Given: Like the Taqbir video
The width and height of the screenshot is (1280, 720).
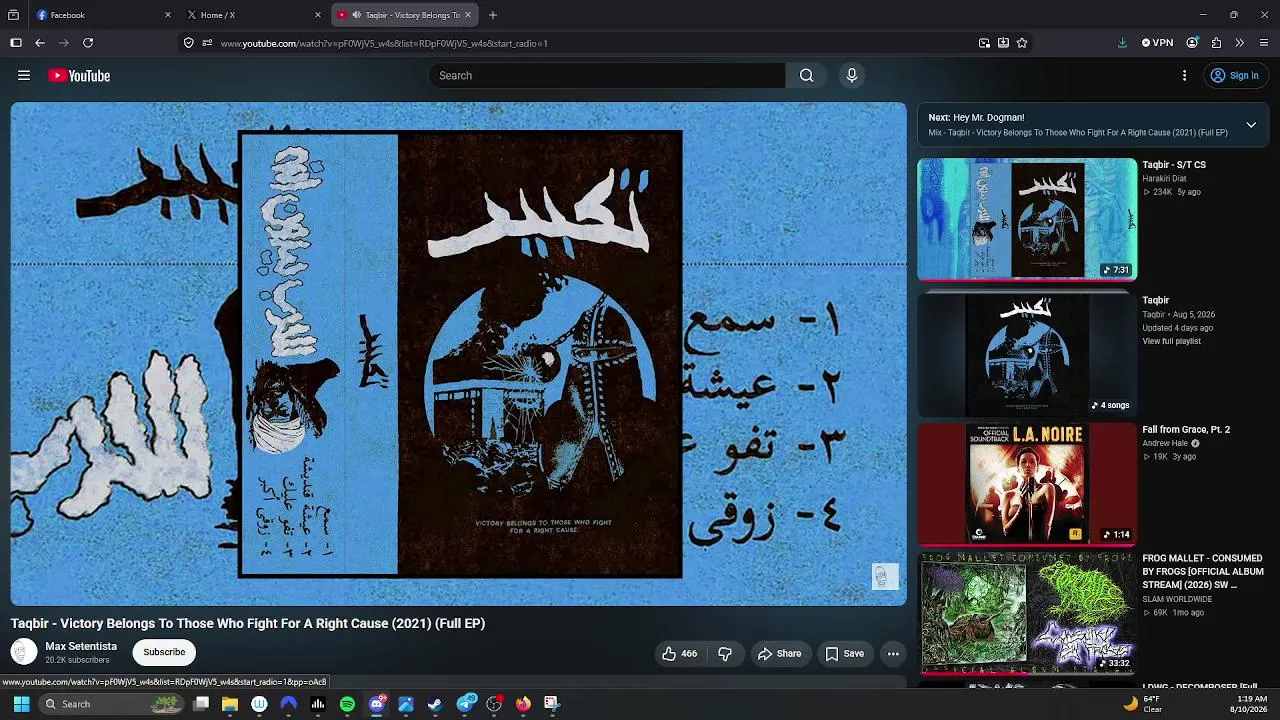Looking at the screenshot, I should 679,654.
